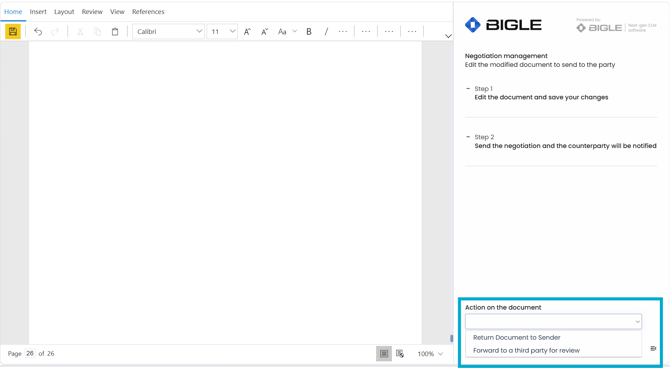This screenshot has height=368, width=670.
Task: Click the Copy icon
Action: (97, 32)
